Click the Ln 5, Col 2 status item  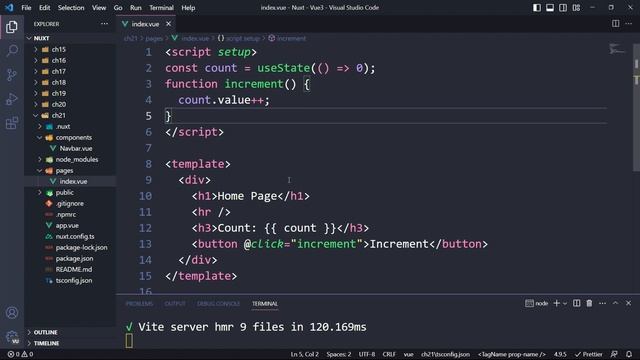coord(304,354)
